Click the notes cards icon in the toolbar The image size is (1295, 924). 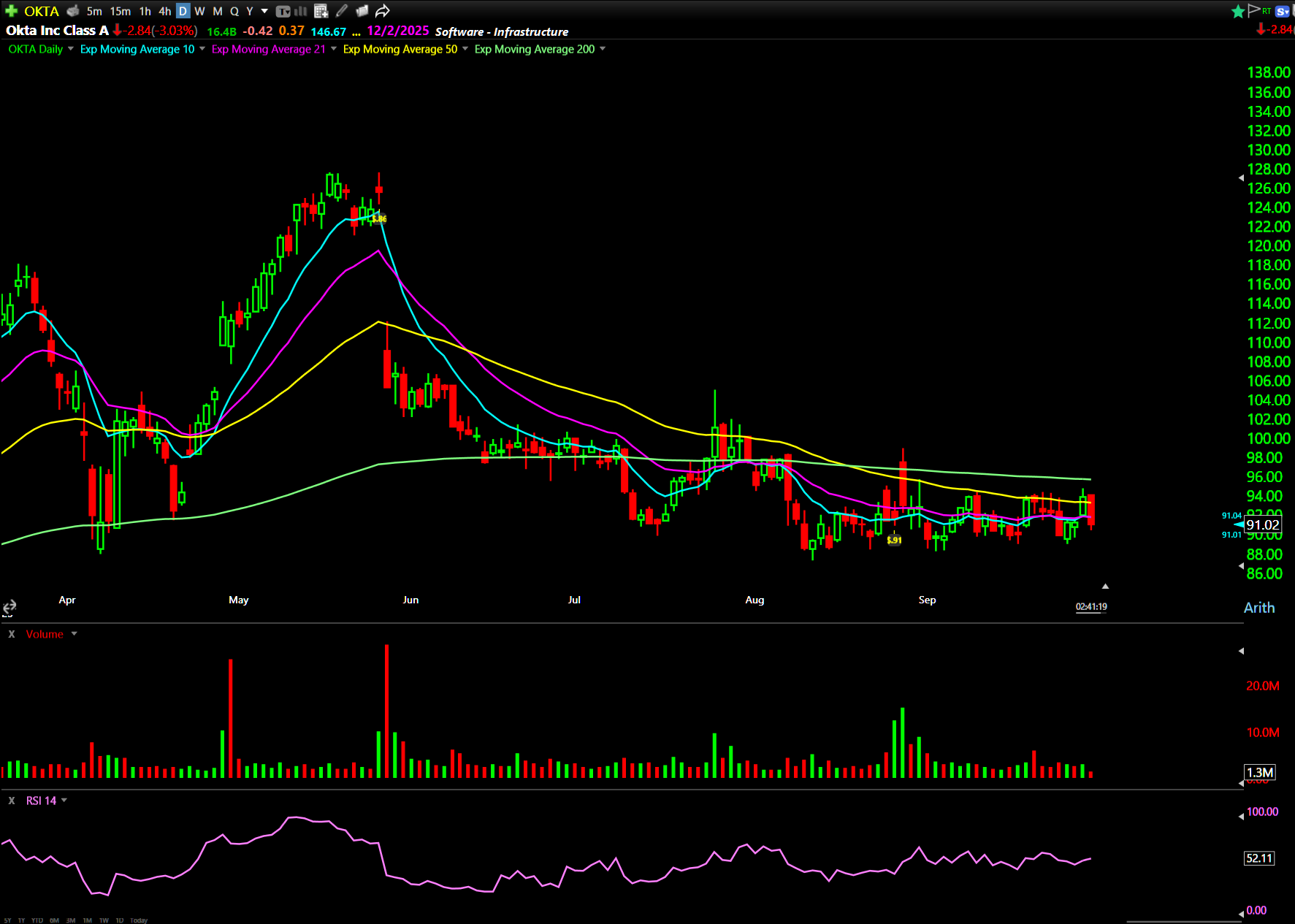click(362, 11)
